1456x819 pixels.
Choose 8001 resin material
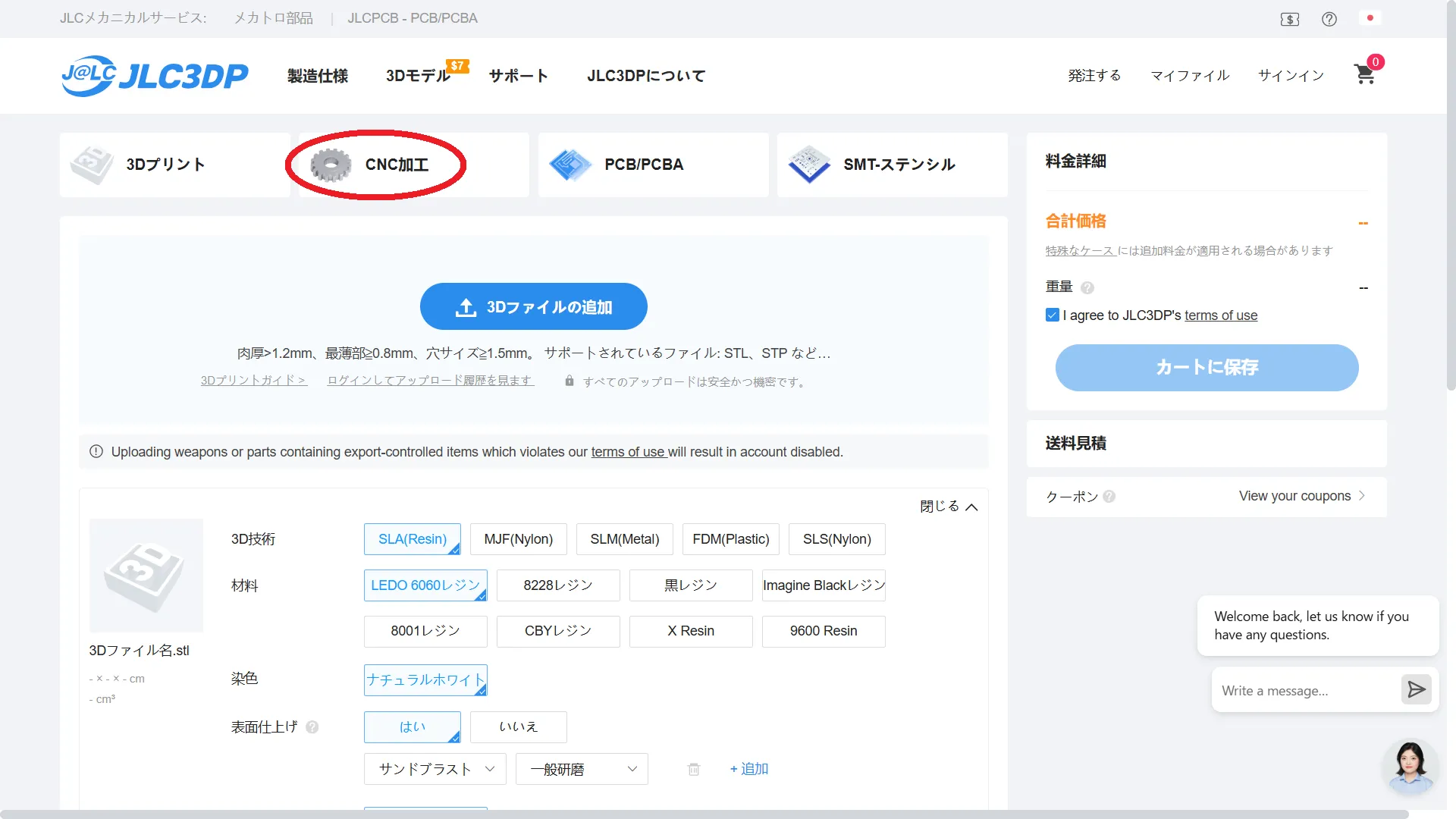(425, 631)
